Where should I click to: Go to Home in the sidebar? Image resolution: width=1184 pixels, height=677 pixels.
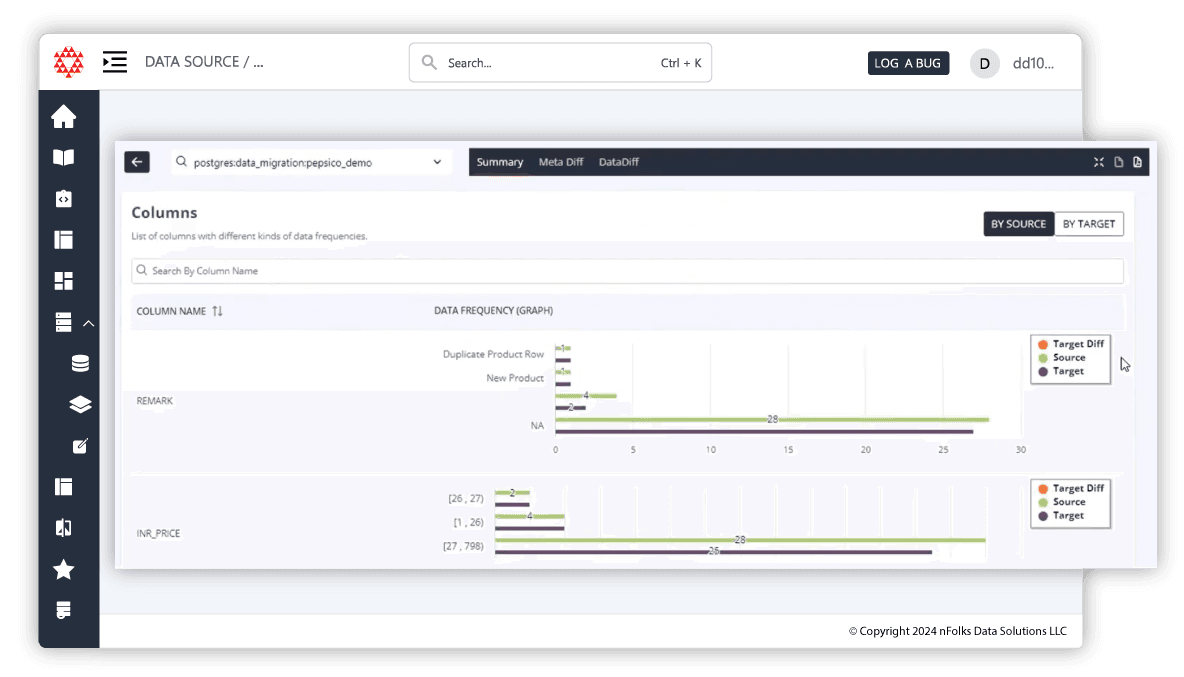64,117
